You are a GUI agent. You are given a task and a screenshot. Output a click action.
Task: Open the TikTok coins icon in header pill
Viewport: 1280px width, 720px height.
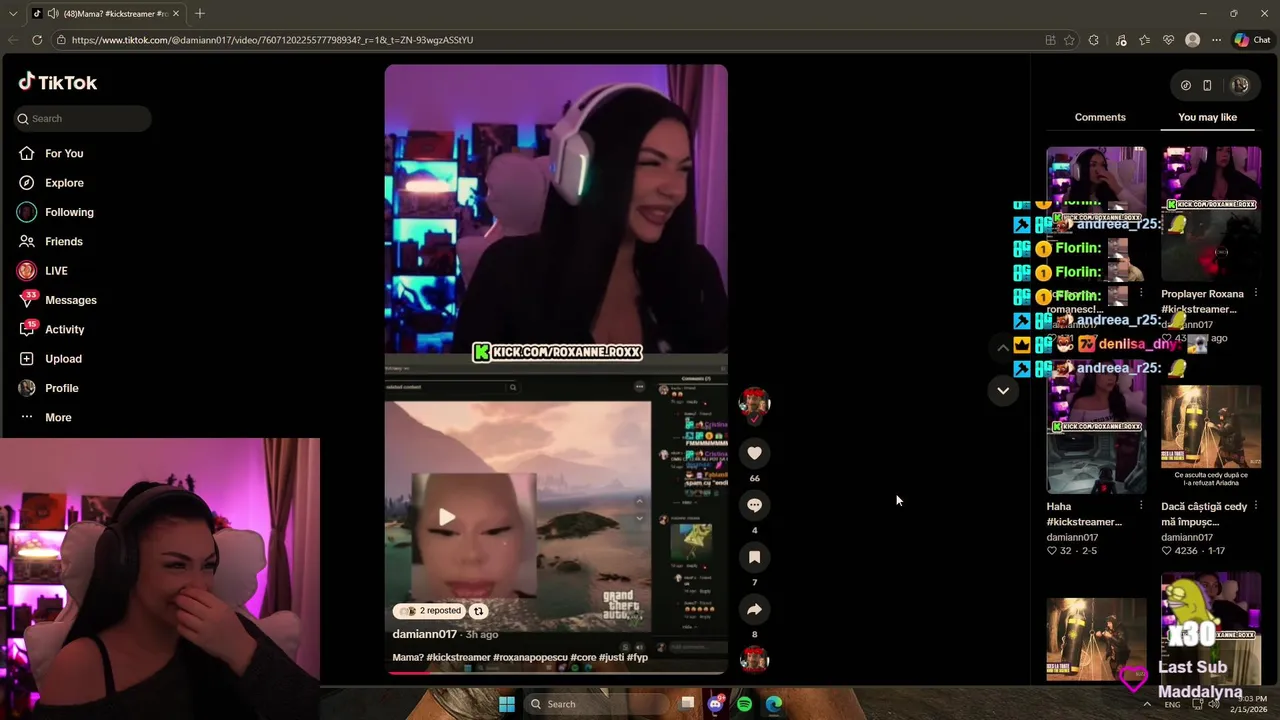pyautogui.click(x=1186, y=86)
